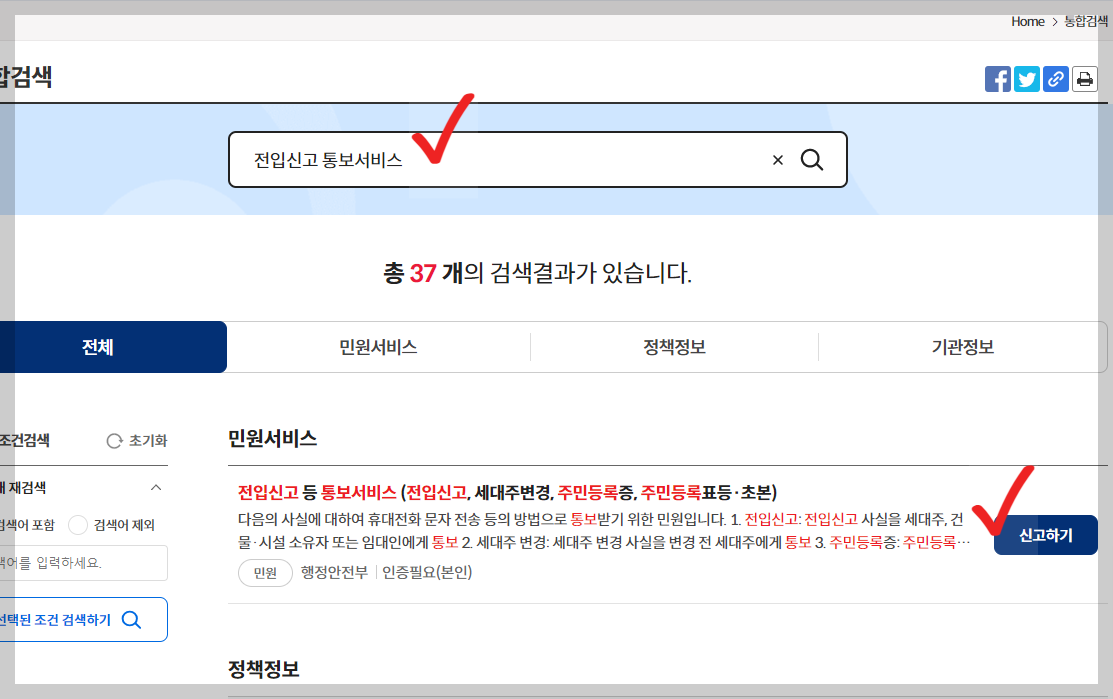The width and height of the screenshot is (1113, 699).
Task: Switch to the 정책정보 tab
Action: coord(675,346)
